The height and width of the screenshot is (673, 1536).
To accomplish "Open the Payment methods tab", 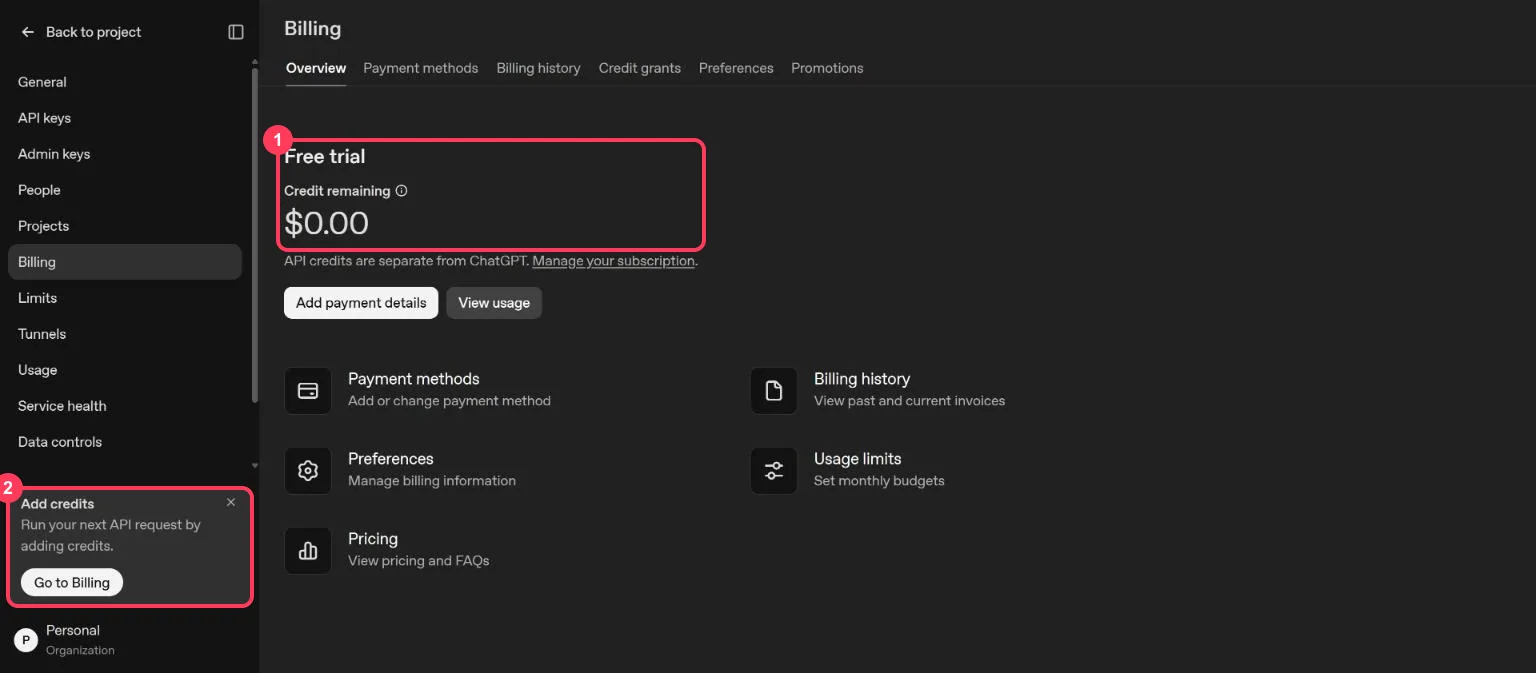I will pos(421,68).
